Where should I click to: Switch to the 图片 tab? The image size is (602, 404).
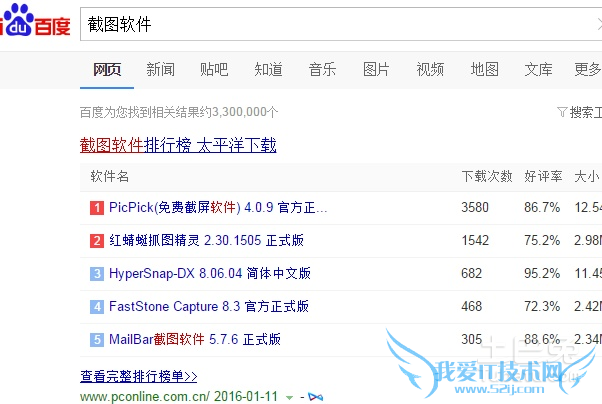pyautogui.click(x=376, y=70)
